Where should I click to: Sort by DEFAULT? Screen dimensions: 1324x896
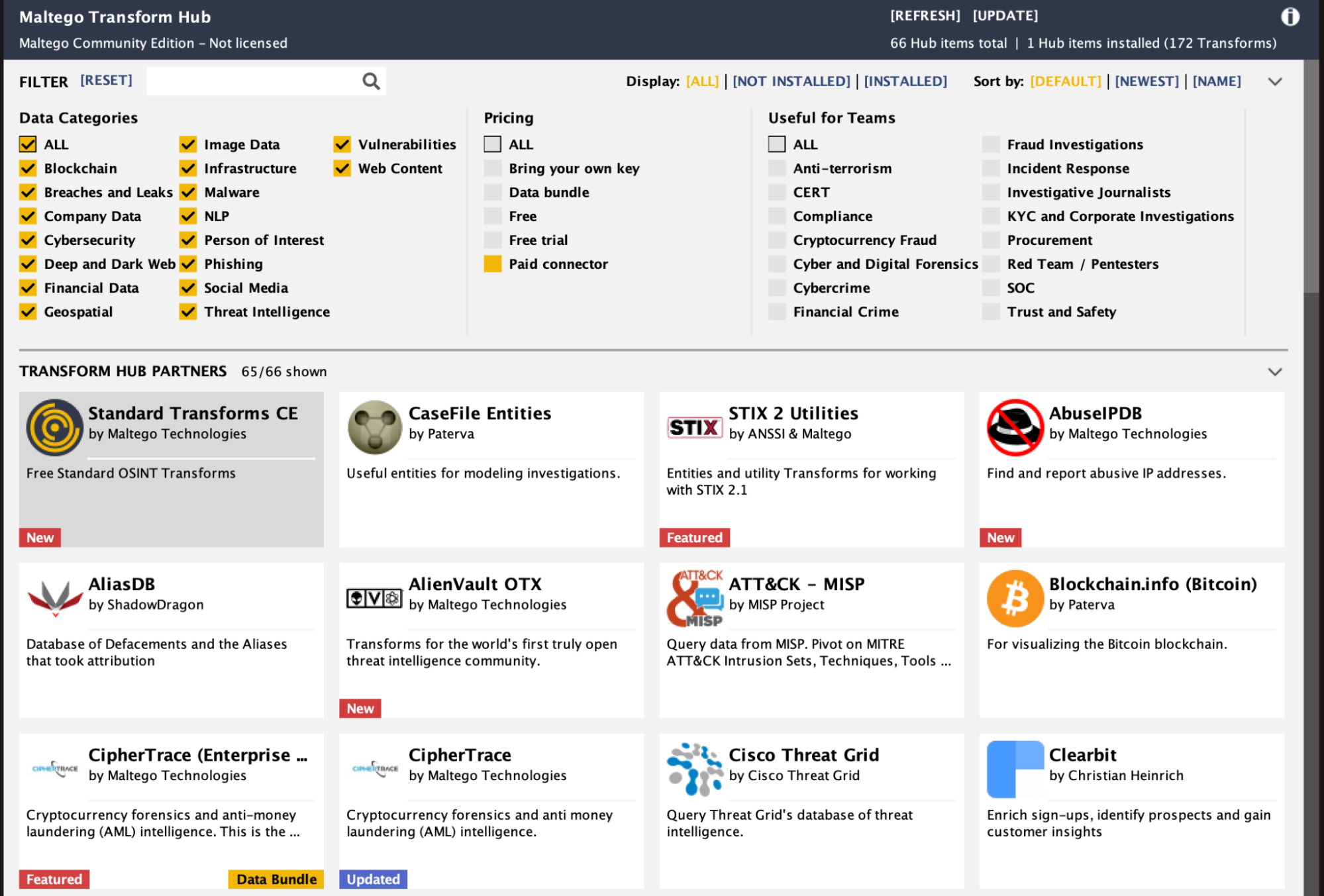click(x=1065, y=81)
